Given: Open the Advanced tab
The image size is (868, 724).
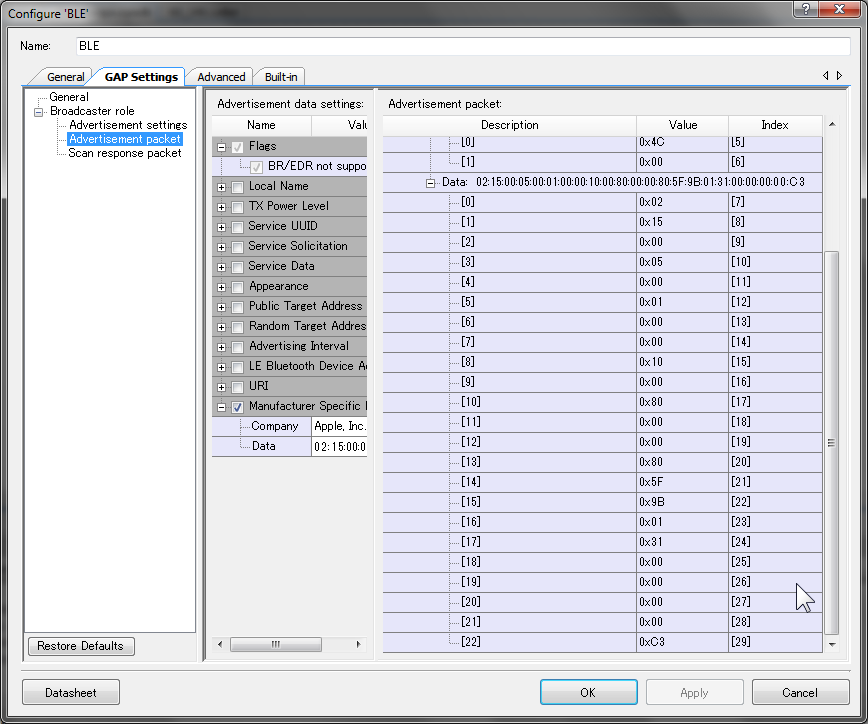Looking at the screenshot, I should click(221, 77).
